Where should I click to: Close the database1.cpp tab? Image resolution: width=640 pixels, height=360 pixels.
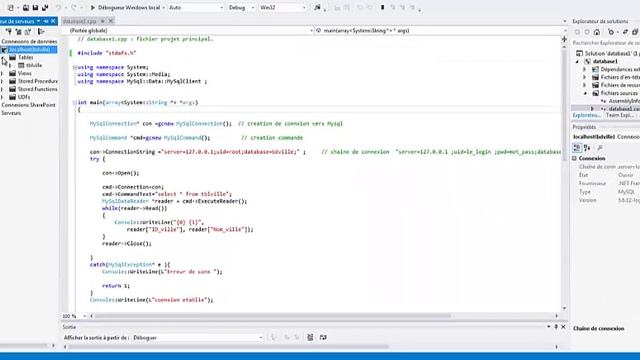tap(111, 21)
